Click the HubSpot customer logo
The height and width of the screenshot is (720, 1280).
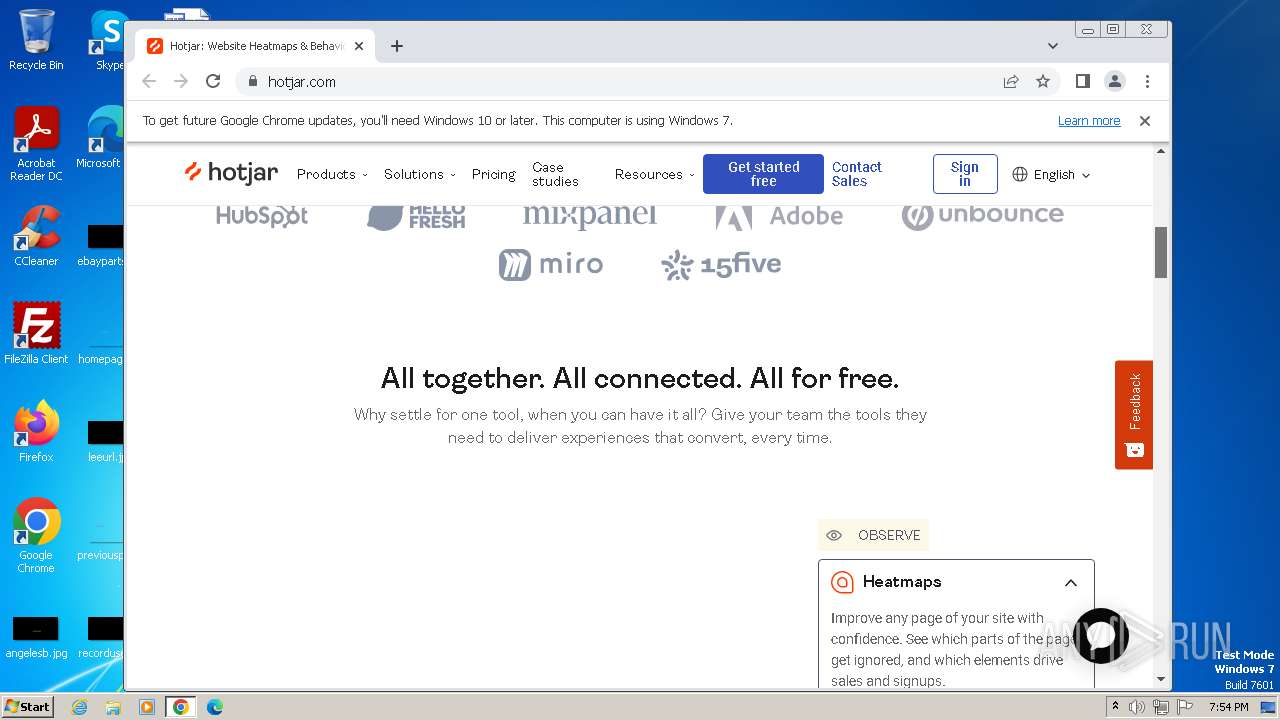[x=262, y=215]
